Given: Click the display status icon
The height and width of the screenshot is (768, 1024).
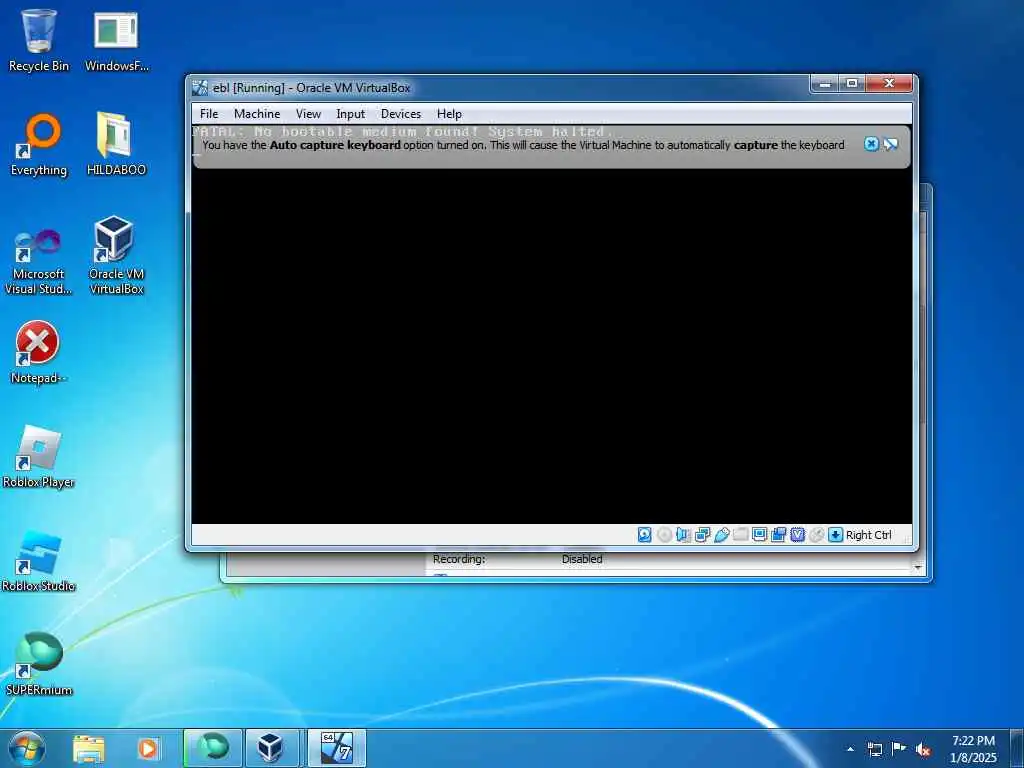Looking at the screenshot, I should coord(760,535).
